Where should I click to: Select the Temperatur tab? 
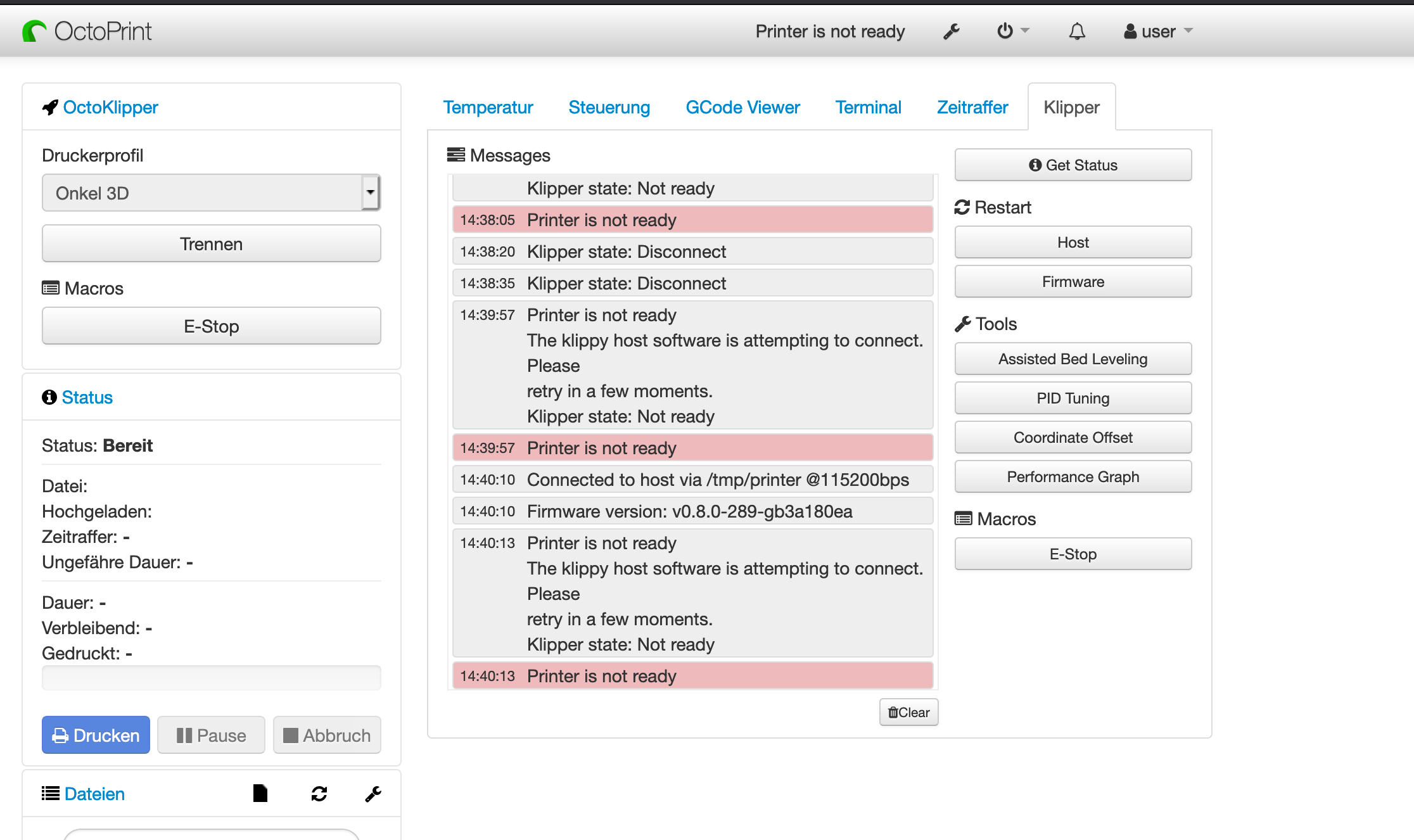(x=488, y=106)
